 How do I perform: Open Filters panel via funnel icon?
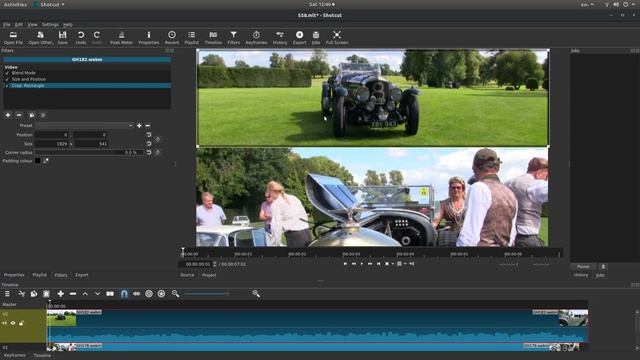233,38
